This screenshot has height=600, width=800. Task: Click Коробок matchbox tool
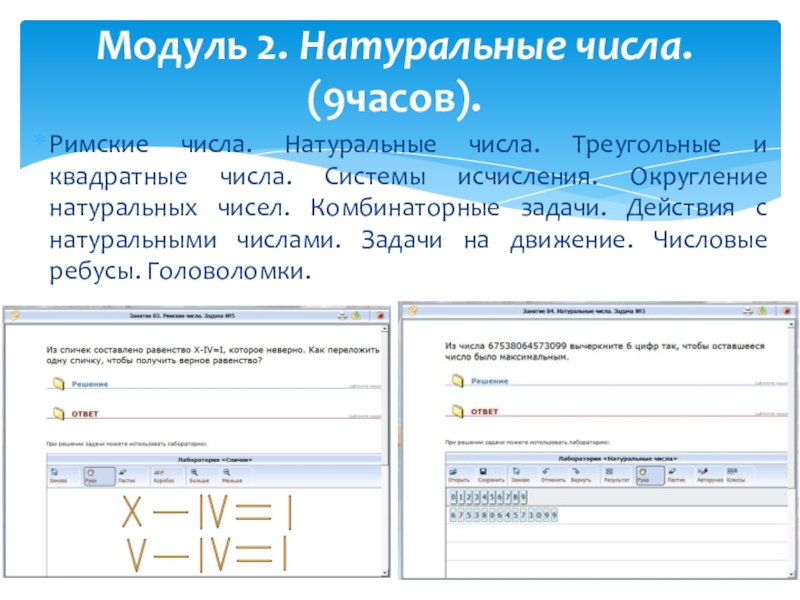tap(164, 476)
